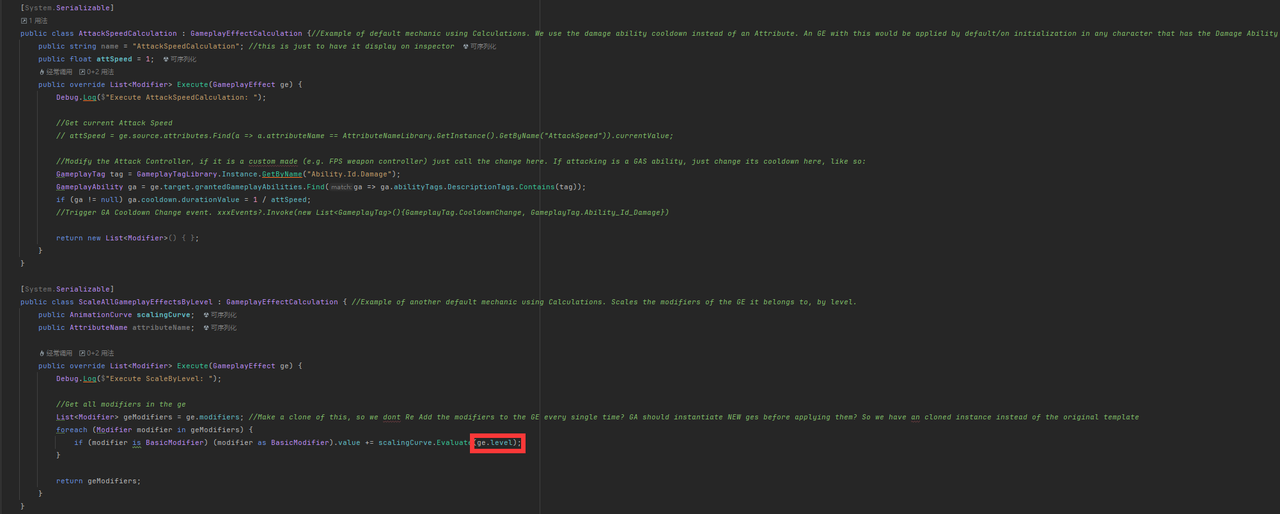Click the highlighted ge.level argument
This screenshot has height=514, width=1280.
tap(497, 442)
